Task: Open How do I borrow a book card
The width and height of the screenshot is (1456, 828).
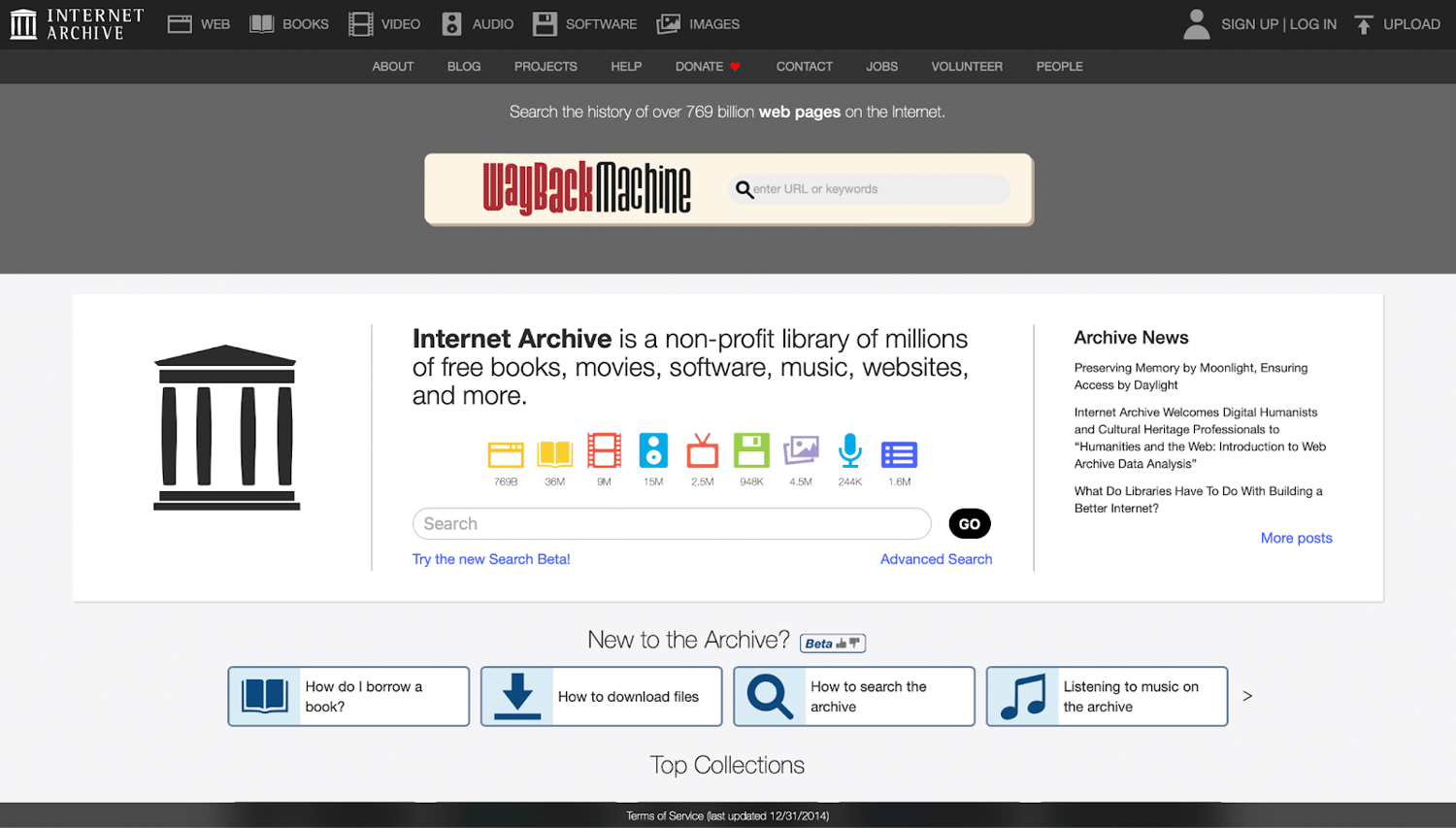Action: [x=348, y=696]
